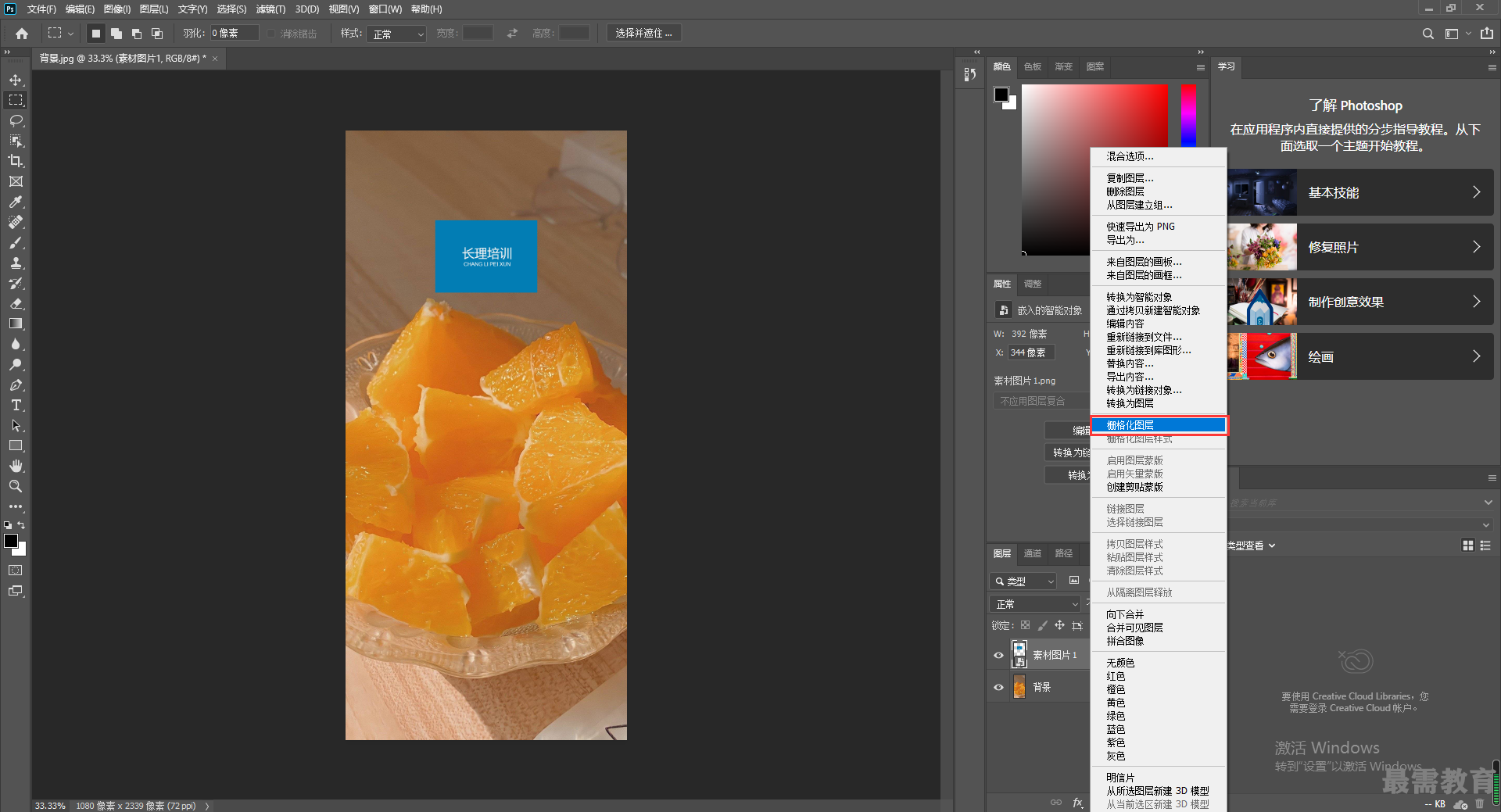
Task: Select the Gradient tool
Action: [16, 324]
